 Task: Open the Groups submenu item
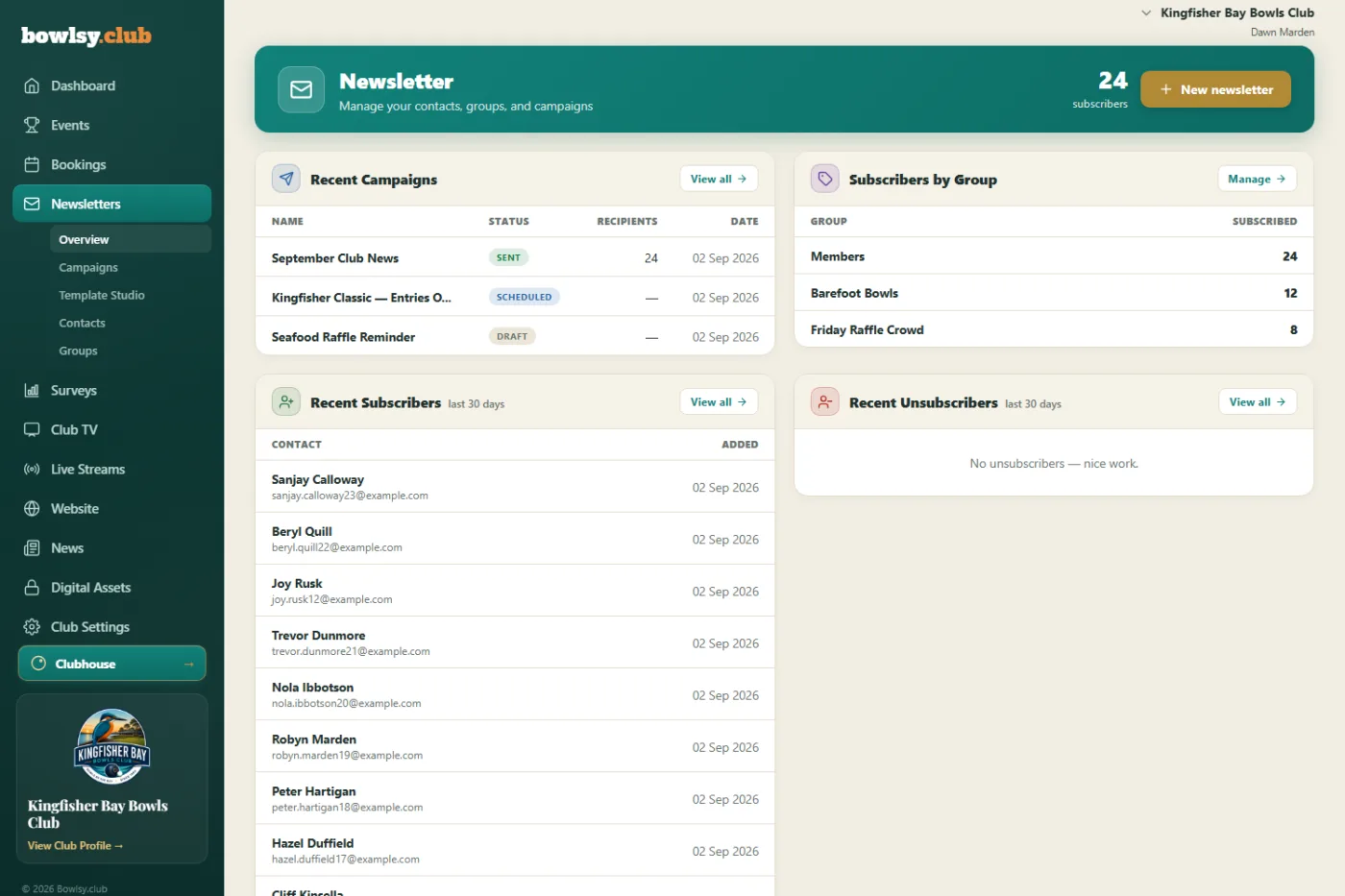click(x=130, y=351)
